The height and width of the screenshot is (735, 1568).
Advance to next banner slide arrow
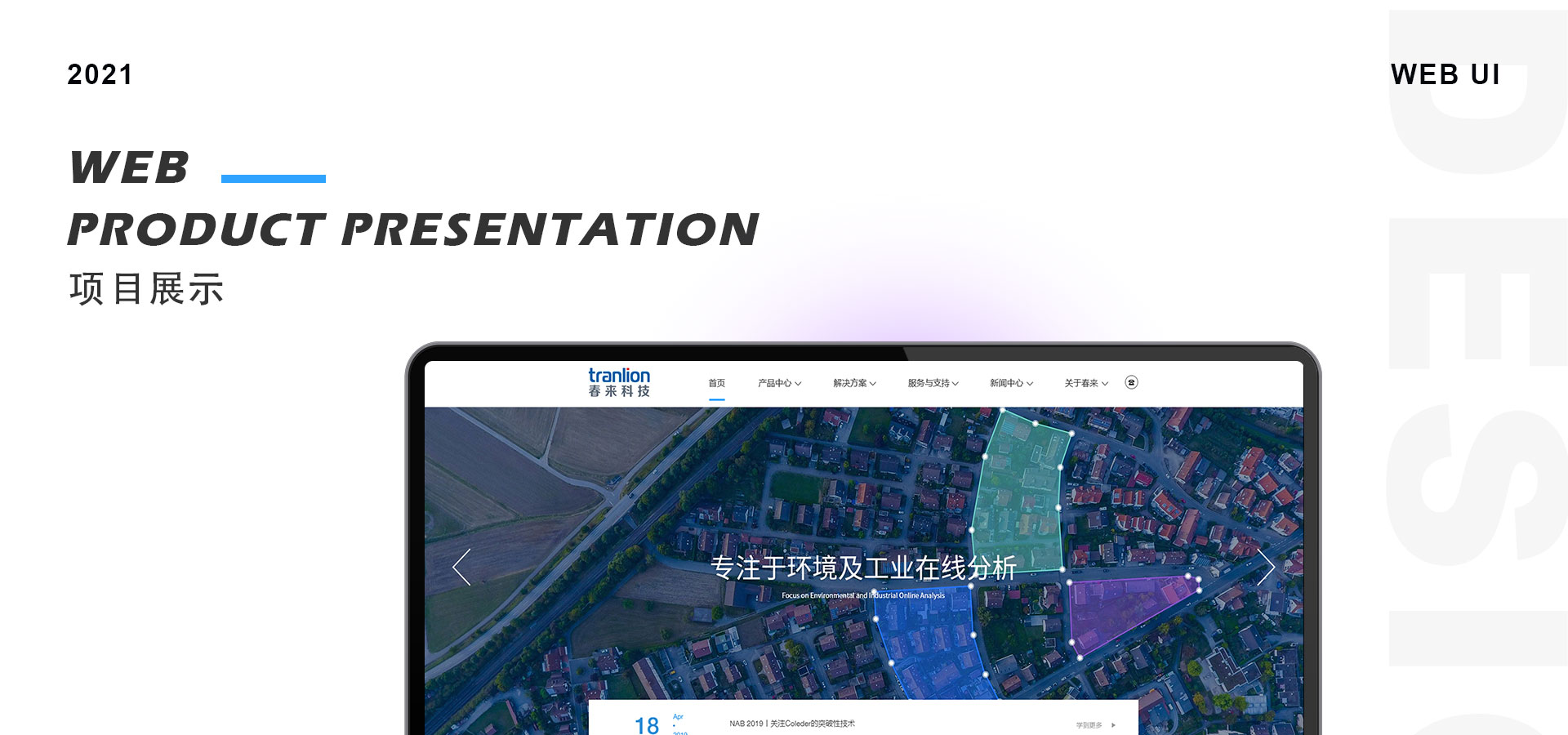click(x=1265, y=567)
